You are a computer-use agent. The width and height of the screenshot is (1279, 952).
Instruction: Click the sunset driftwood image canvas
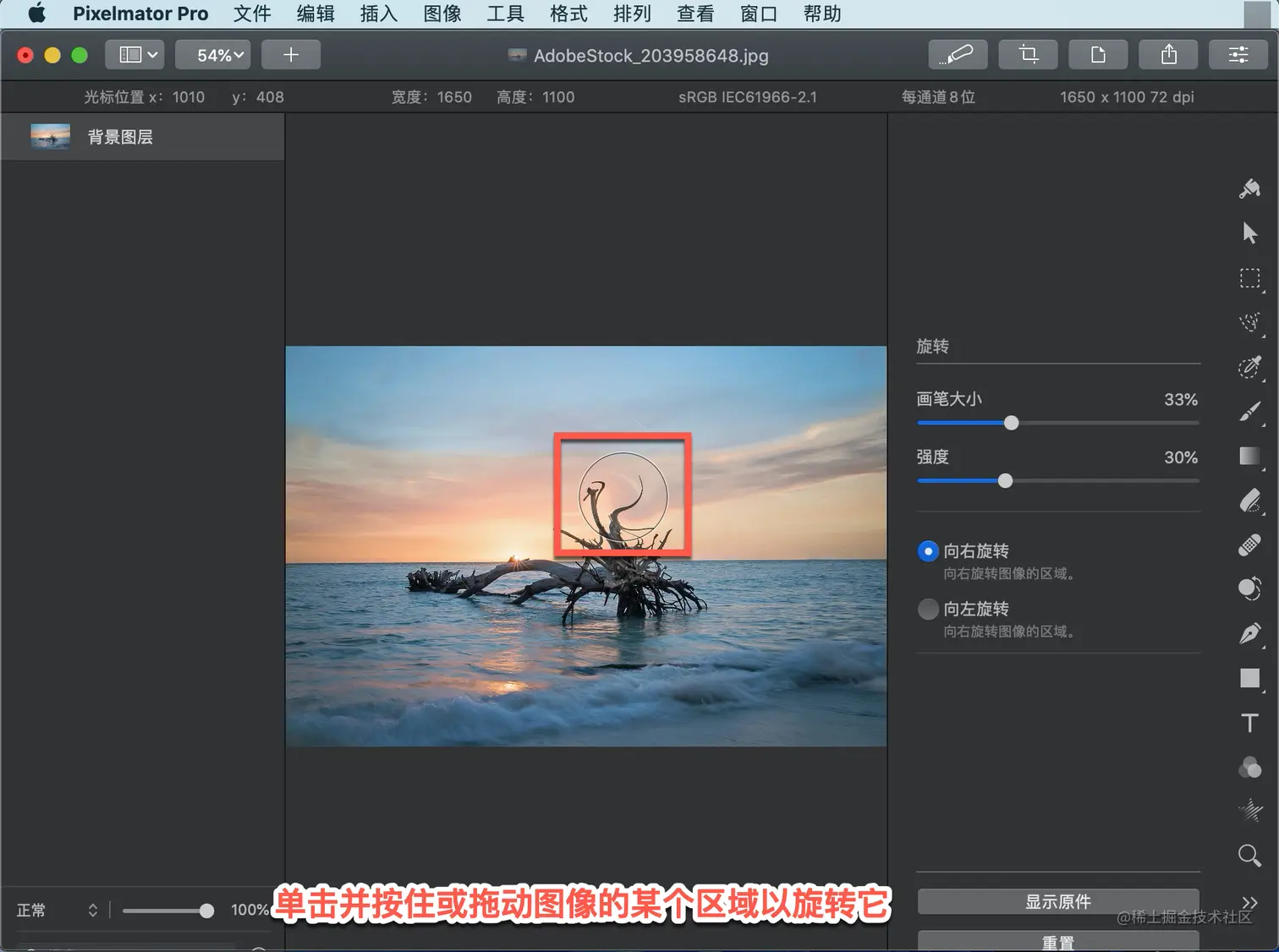(586, 546)
